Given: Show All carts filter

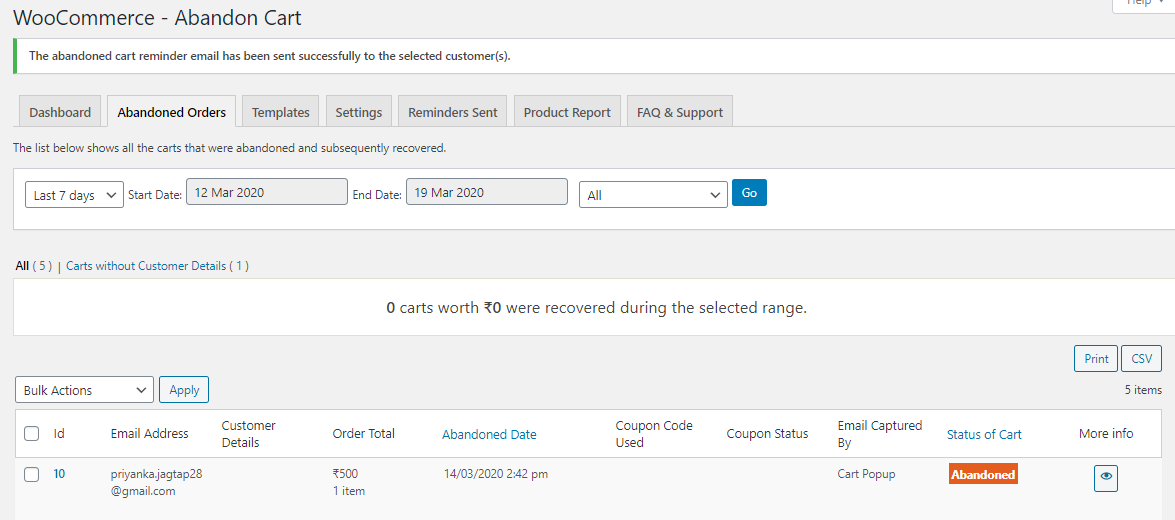Looking at the screenshot, I should point(22,265).
